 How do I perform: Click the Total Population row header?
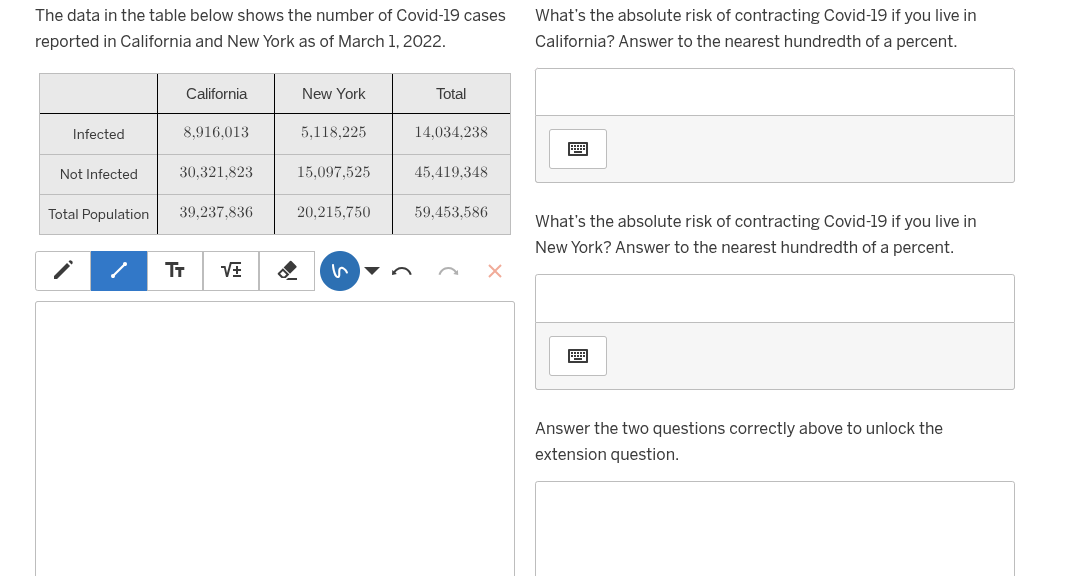click(97, 214)
